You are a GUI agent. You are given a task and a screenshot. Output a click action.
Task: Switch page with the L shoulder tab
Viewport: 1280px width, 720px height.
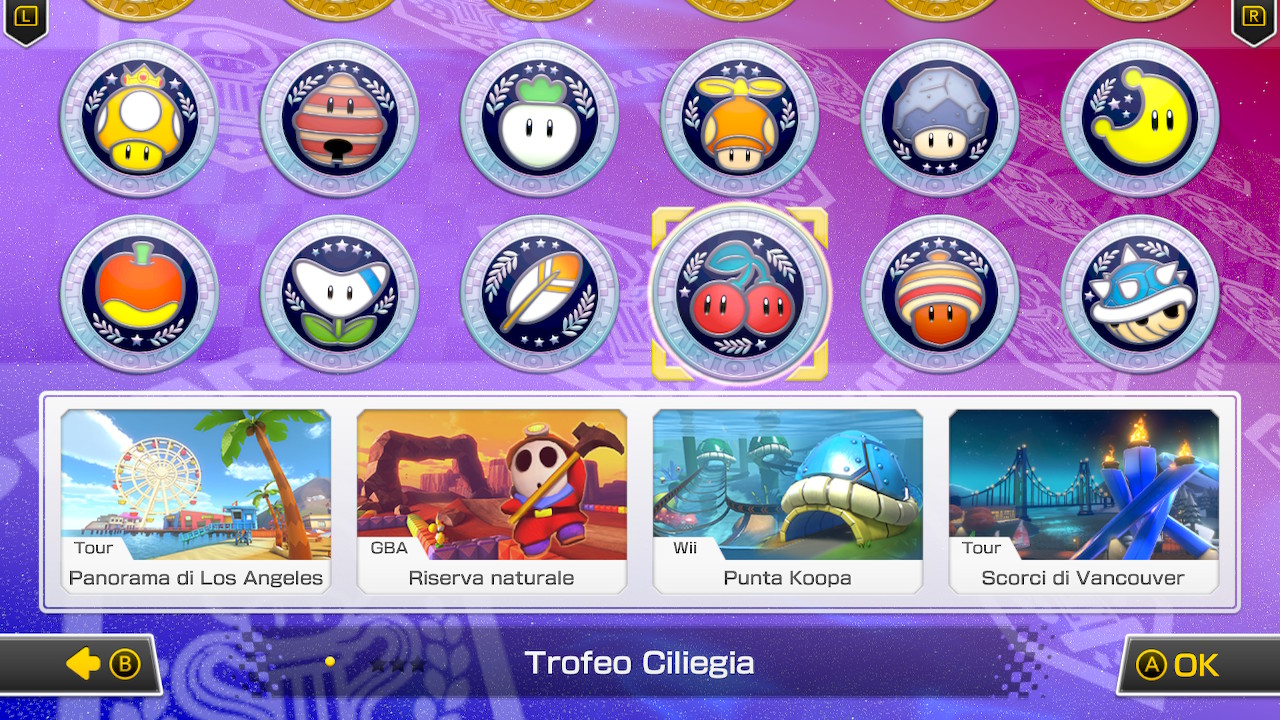(x=25, y=21)
